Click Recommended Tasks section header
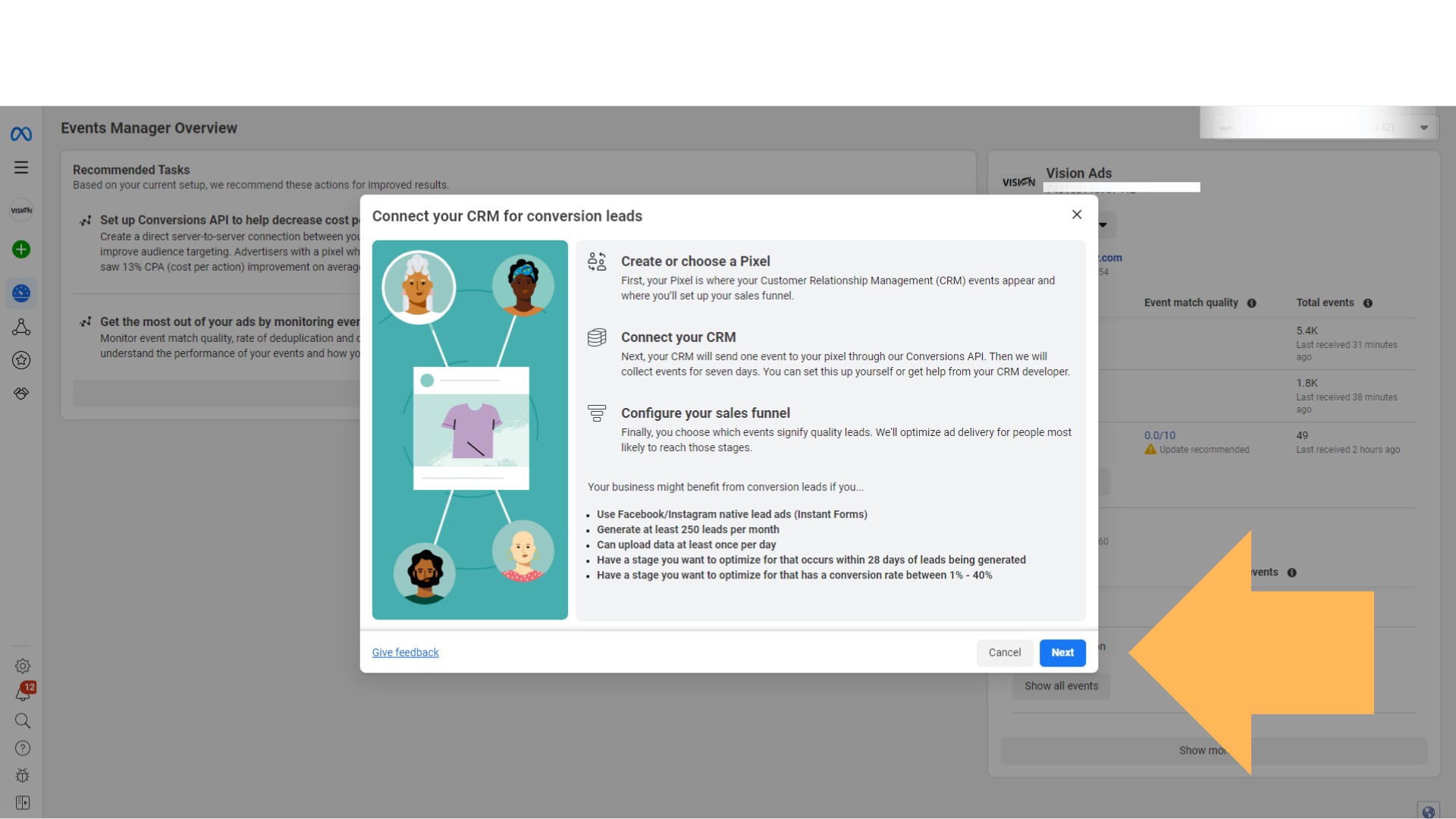 131,170
